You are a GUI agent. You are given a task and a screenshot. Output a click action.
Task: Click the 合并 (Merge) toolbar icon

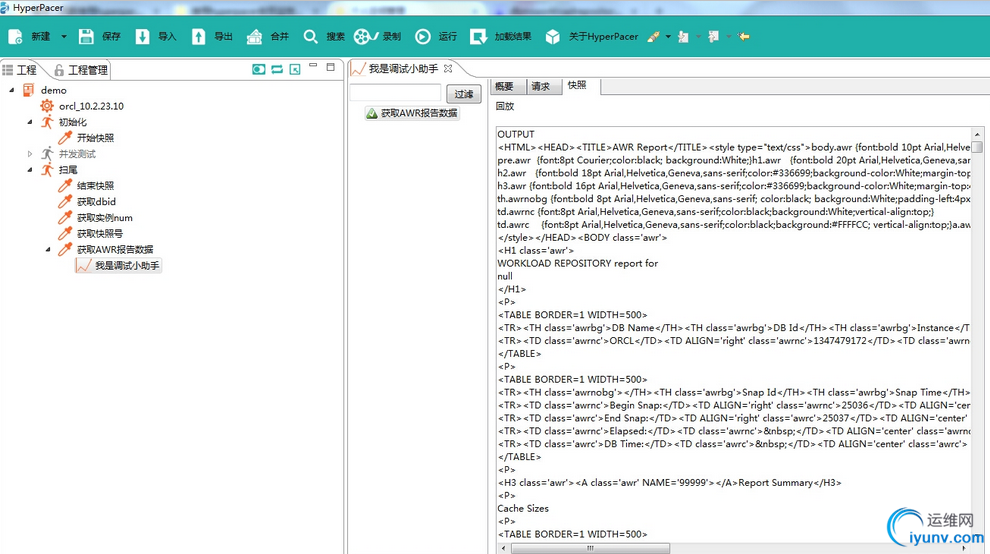[254, 37]
